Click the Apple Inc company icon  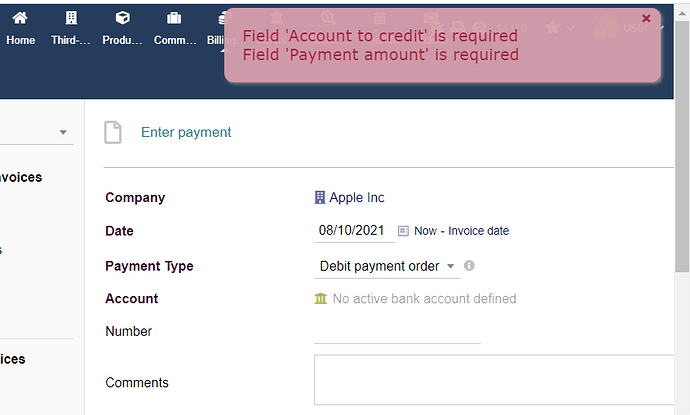coord(320,198)
